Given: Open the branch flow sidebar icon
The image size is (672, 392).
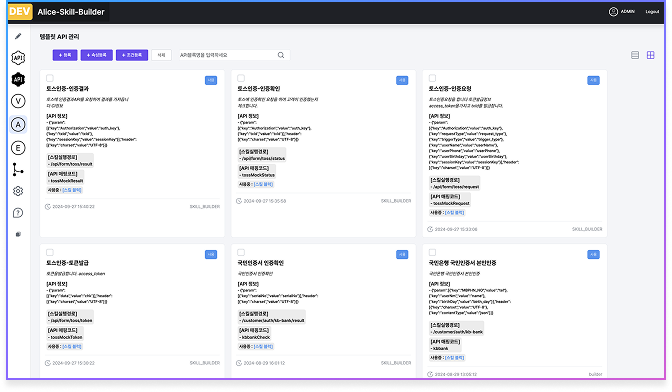Looking at the screenshot, I should click(x=18, y=170).
